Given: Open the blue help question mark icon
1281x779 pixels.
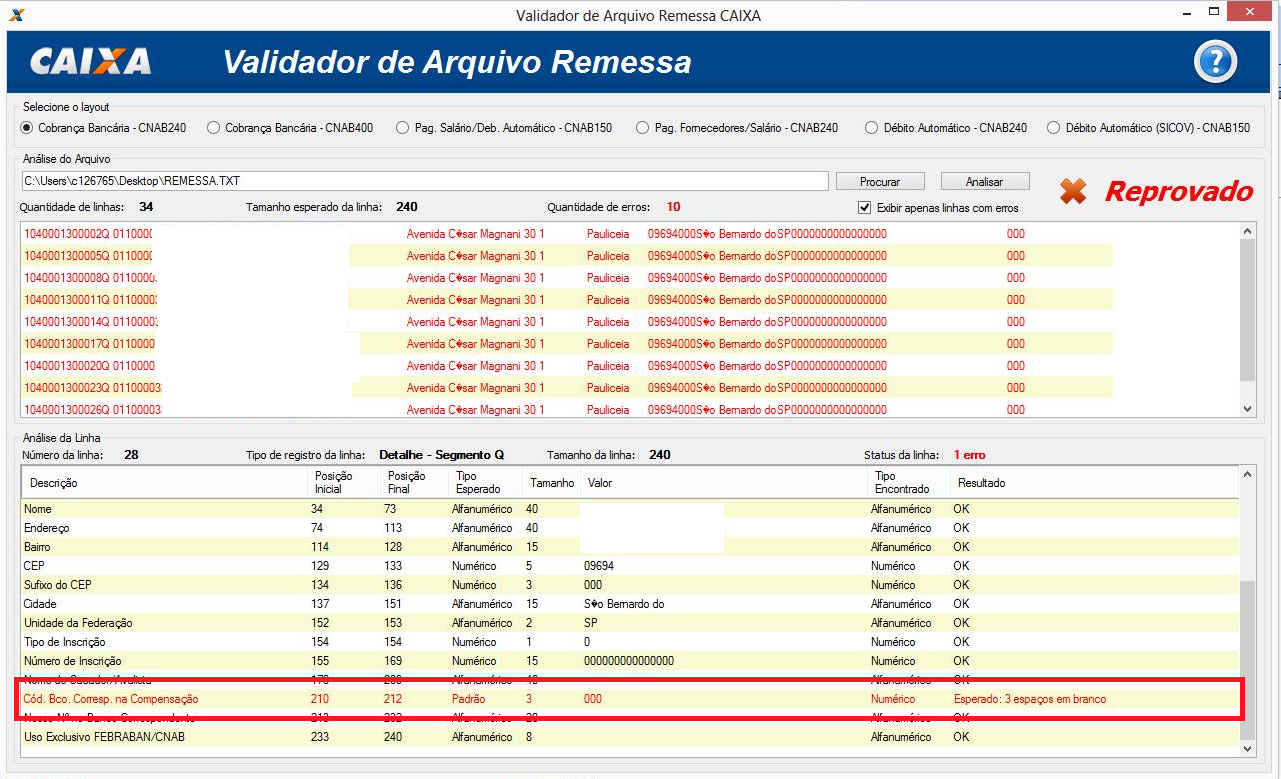Looking at the screenshot, I should [1215, 62].
